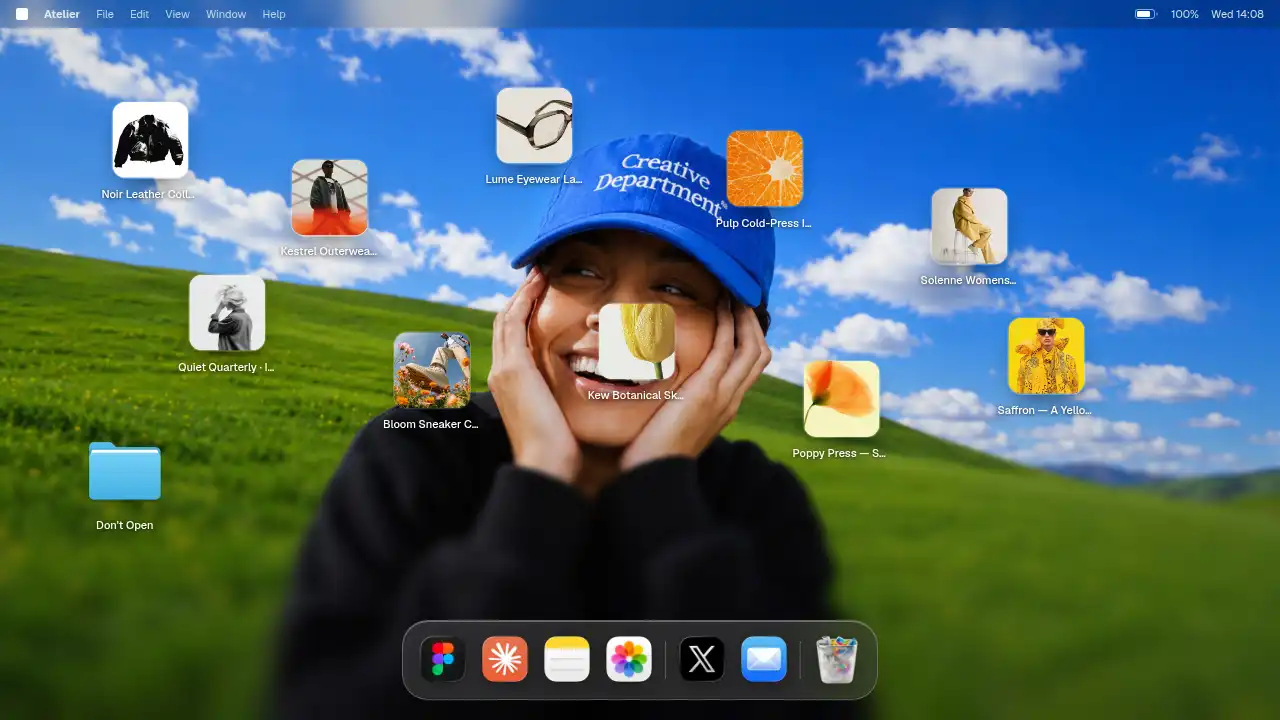Select the Kestrel Outerwea... desktop file
This screenshot has height=720, width=1280.
pos(329,208)
